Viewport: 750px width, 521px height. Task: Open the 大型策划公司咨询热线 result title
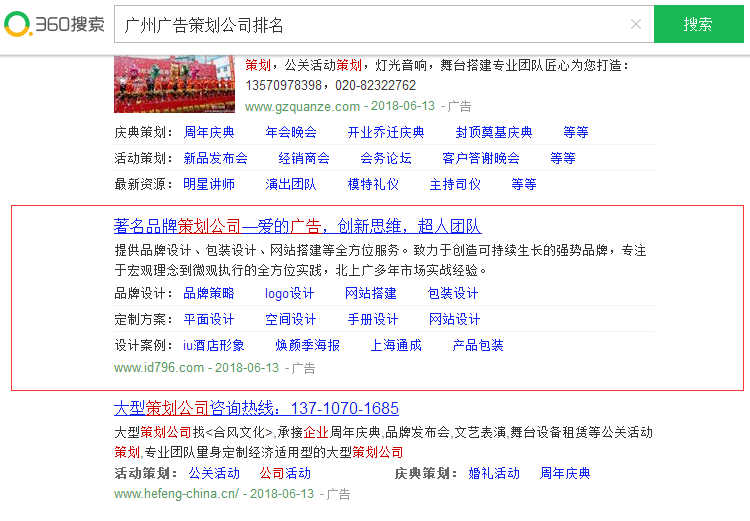point(256,408)
